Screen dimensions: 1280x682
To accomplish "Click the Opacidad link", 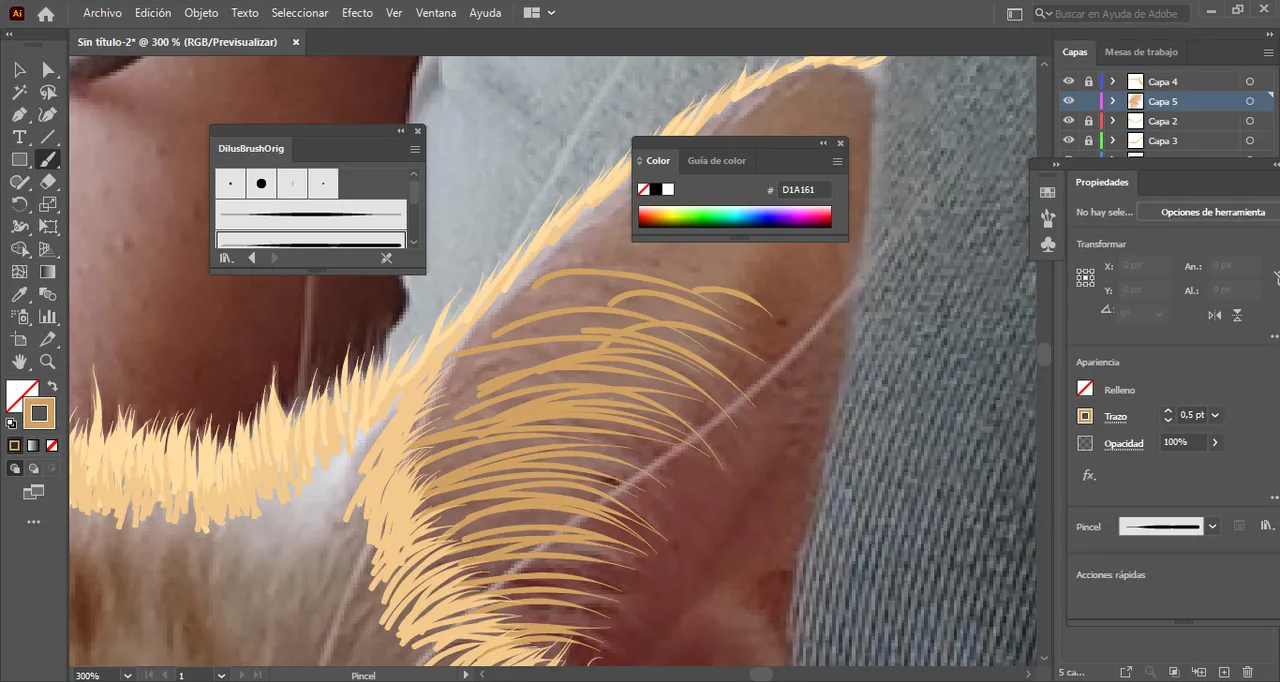I will click(1124, 443).
